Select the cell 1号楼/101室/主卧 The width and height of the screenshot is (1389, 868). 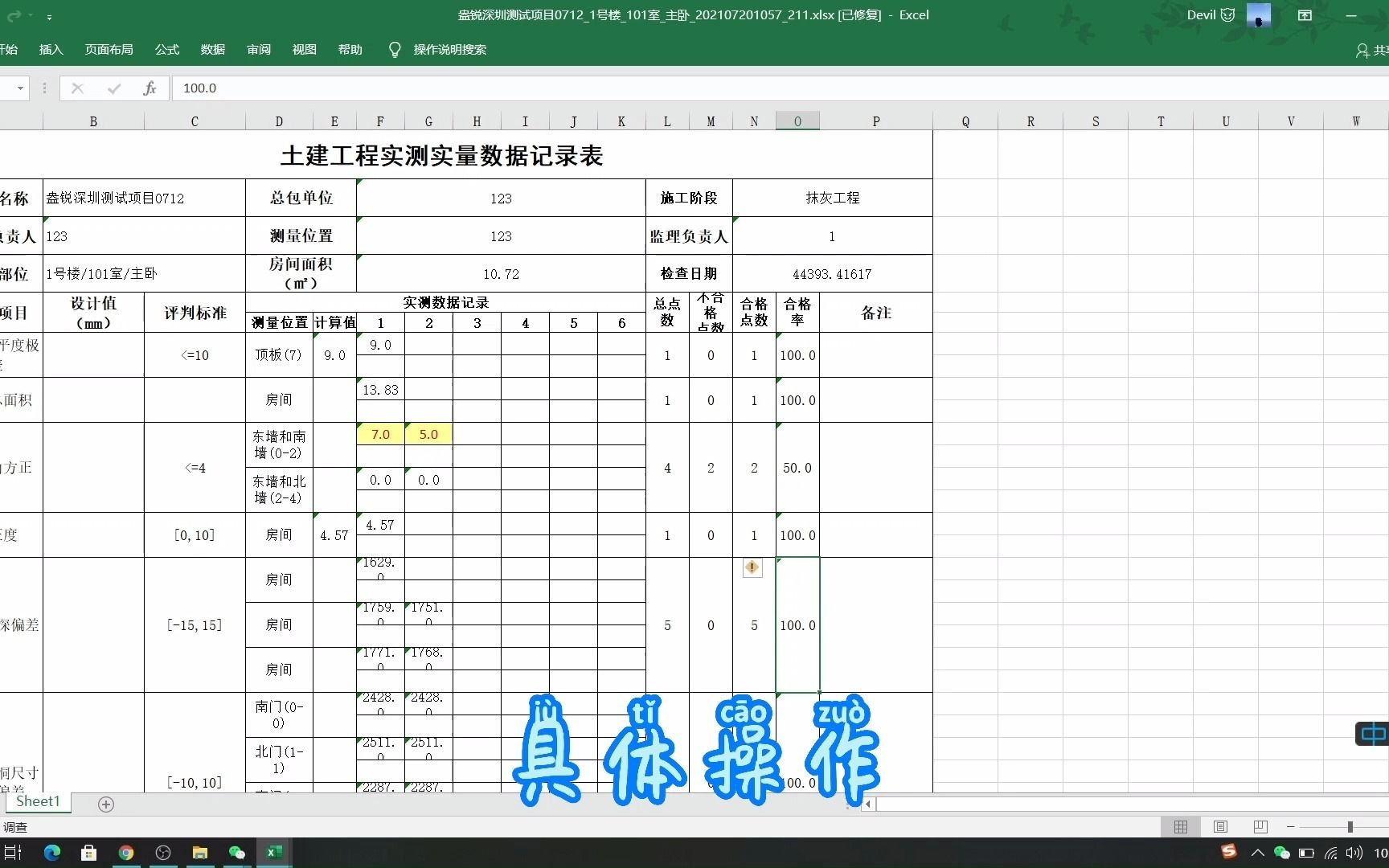point(145,274)
